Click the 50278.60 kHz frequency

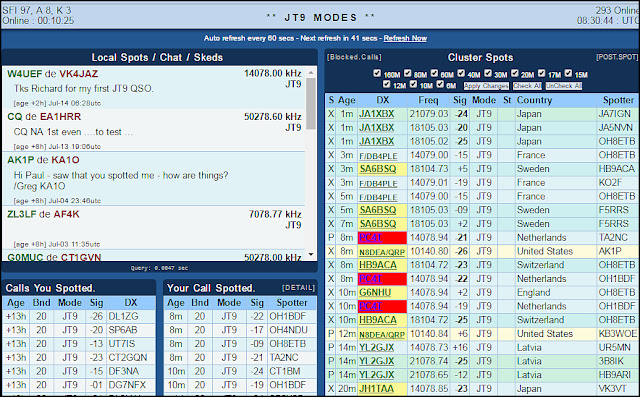click(273, 117)
